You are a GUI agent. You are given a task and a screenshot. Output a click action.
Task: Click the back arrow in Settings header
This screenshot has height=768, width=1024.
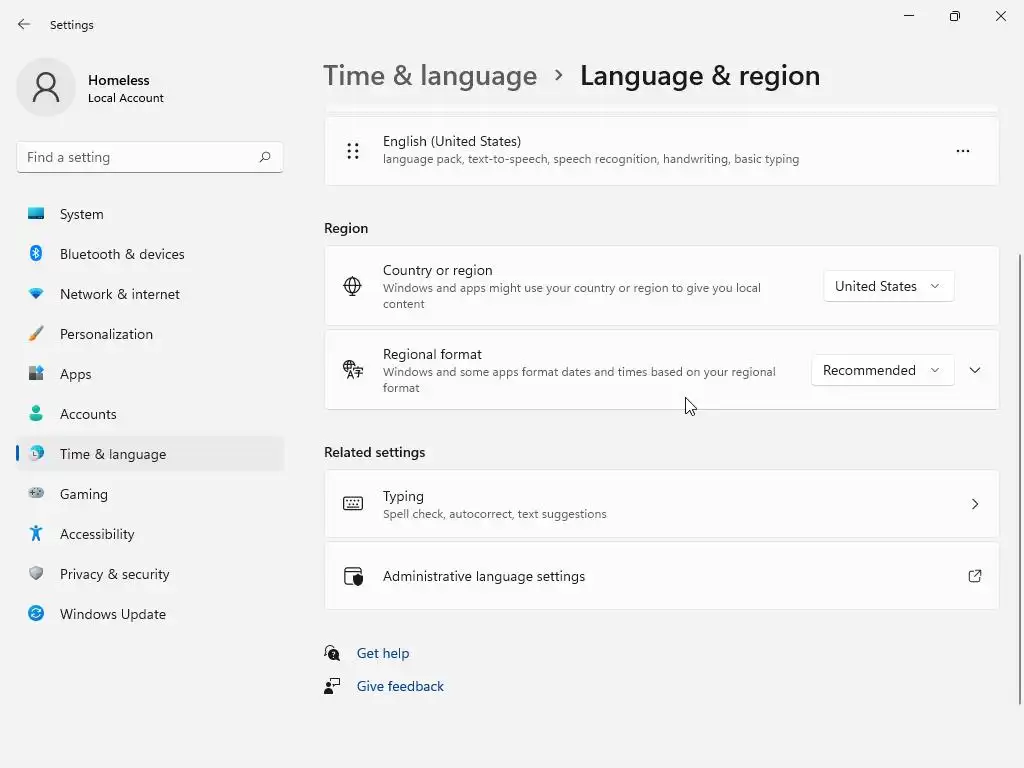(24, 24)
